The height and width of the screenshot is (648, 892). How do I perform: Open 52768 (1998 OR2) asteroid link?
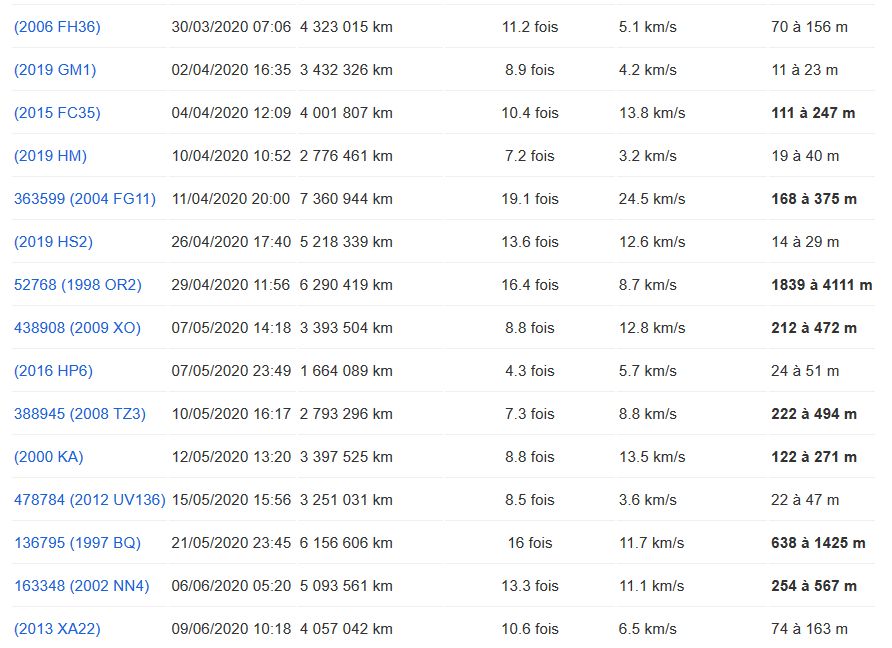[x=78, y=285]
